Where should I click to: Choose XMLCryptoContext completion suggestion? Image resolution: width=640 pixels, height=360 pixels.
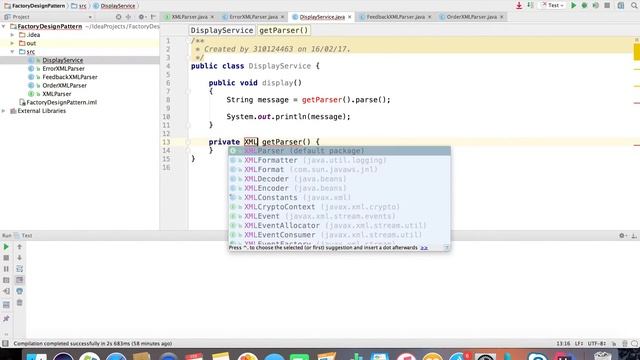click(x=339, y=207)
